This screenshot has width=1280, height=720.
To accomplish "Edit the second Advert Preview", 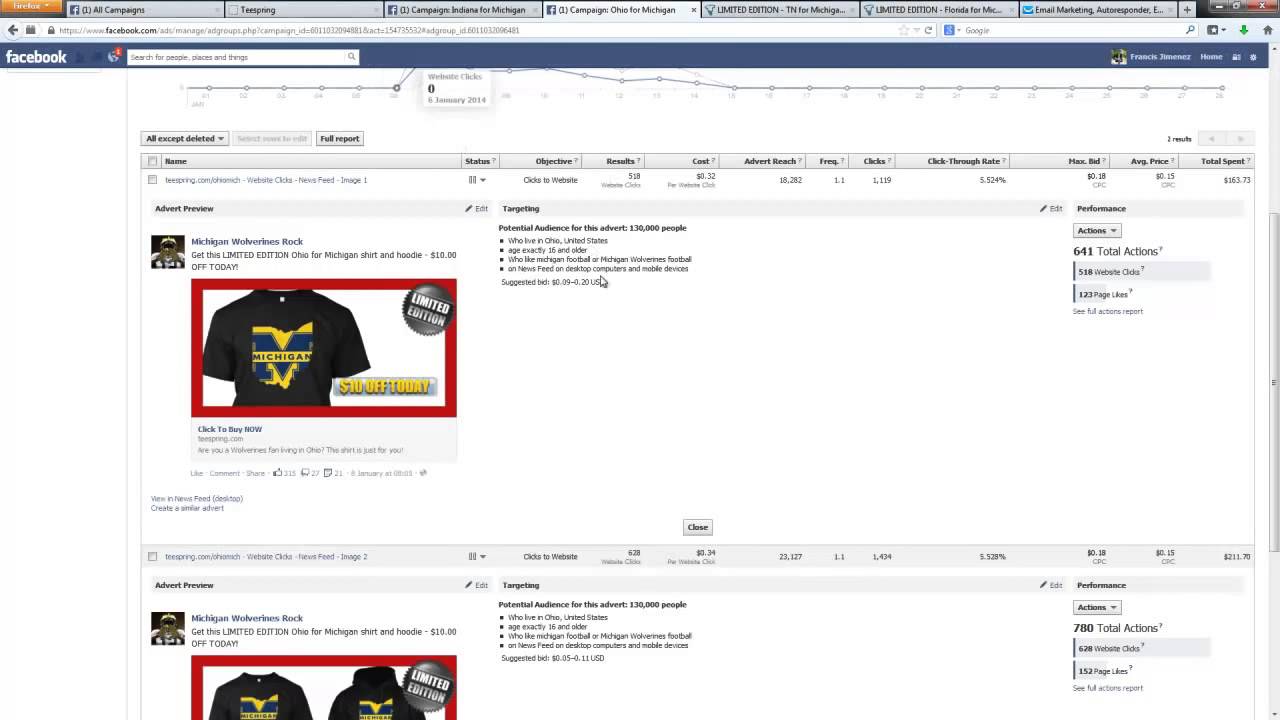I will click(x=477, y=585).
